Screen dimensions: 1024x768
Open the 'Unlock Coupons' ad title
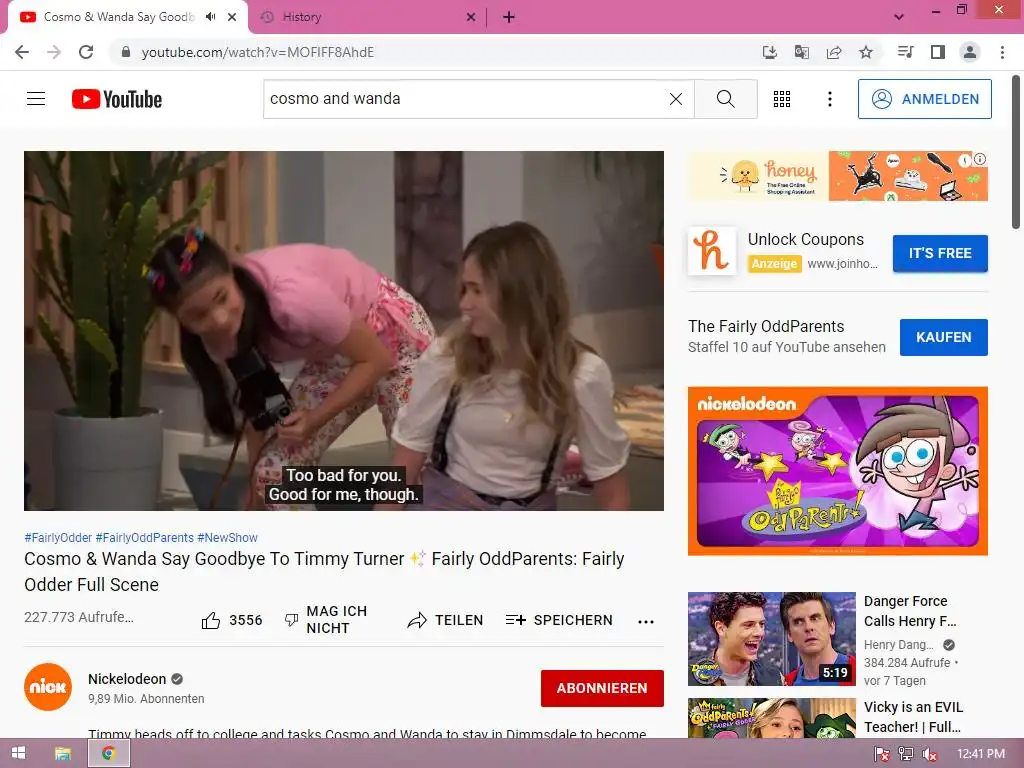click(x=805, y=240)
